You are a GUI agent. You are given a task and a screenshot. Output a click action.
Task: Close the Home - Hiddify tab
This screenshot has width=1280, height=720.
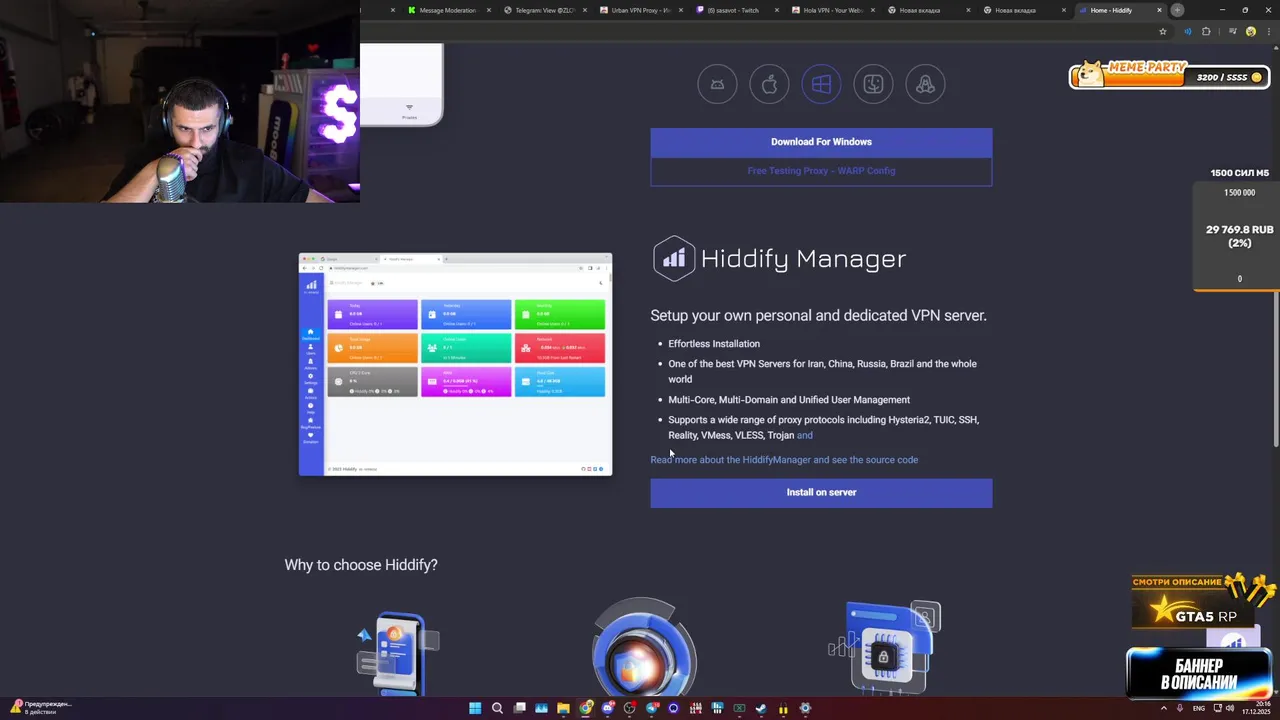pos(1159,10)
